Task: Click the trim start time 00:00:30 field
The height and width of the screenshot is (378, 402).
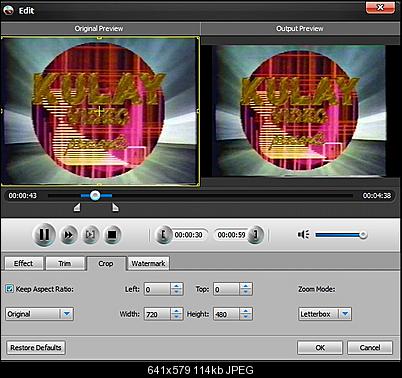Action: coord(189,235)
